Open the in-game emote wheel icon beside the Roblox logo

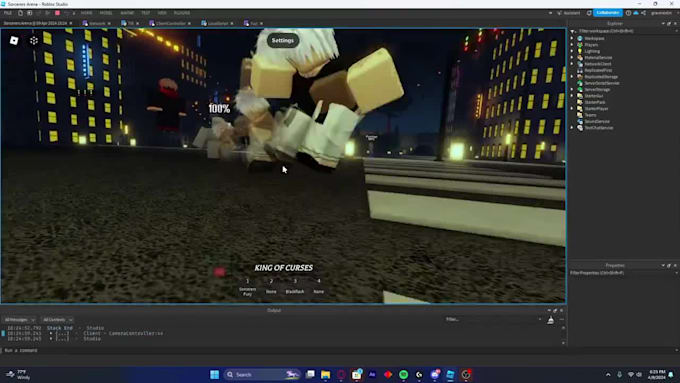[x=33, y=40]
